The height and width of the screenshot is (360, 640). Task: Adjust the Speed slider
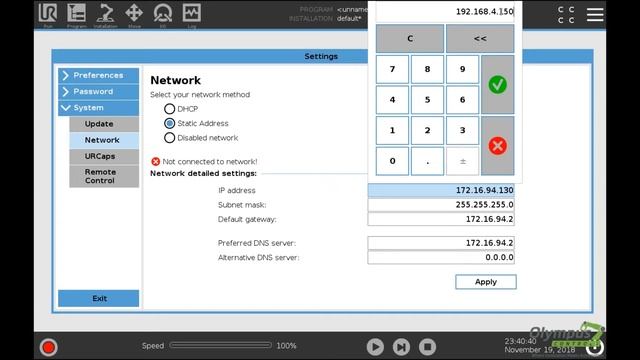point(220,345)
